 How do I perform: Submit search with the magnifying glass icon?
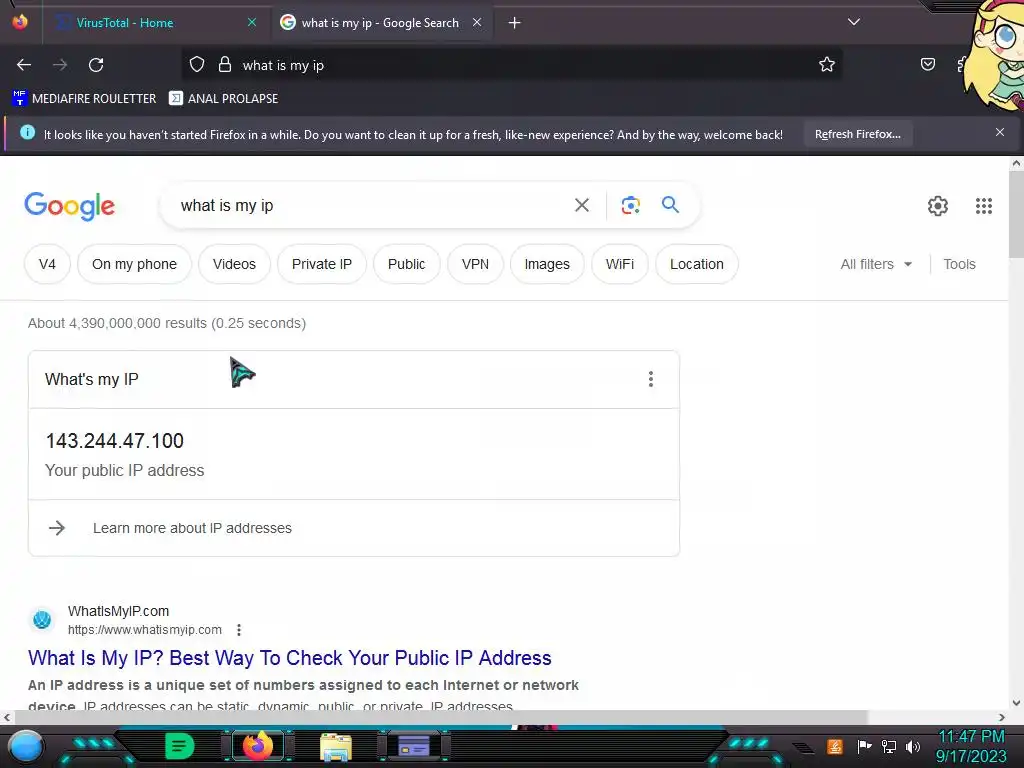click(671, 205)
